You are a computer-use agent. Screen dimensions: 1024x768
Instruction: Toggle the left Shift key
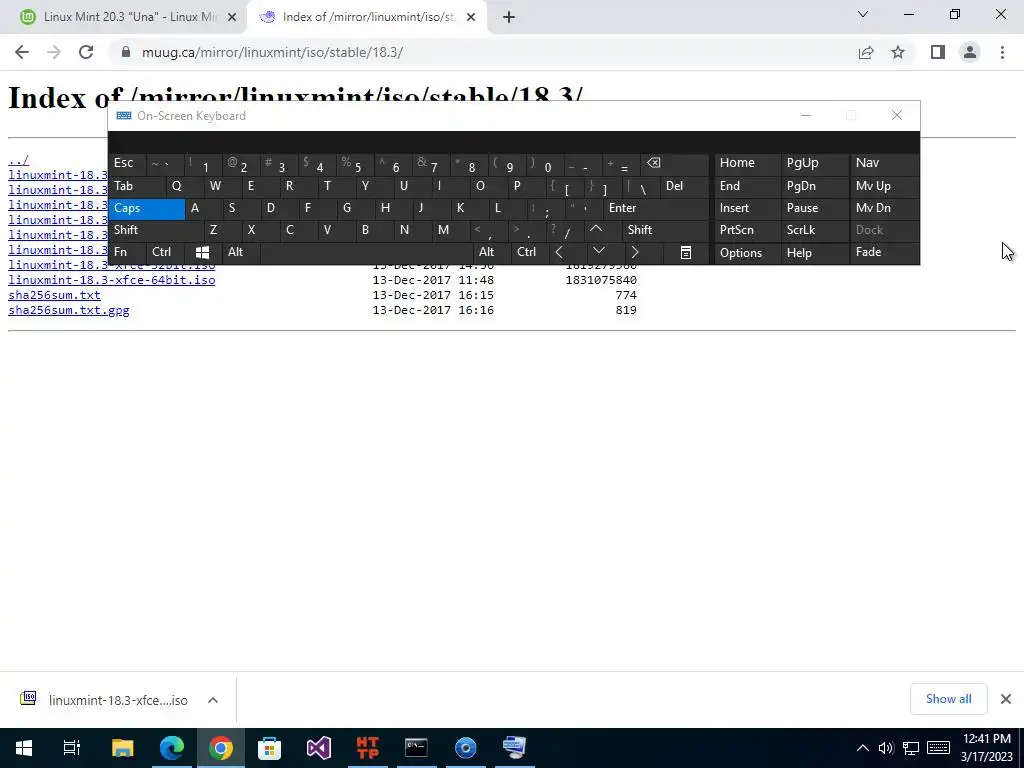tap(157, 230)
